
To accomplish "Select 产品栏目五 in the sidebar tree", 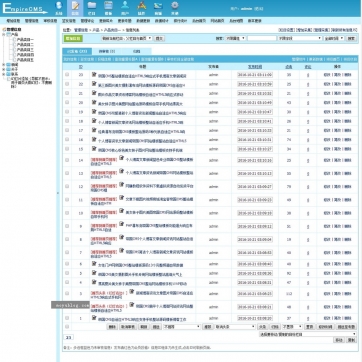I will [x=25, y=60].
